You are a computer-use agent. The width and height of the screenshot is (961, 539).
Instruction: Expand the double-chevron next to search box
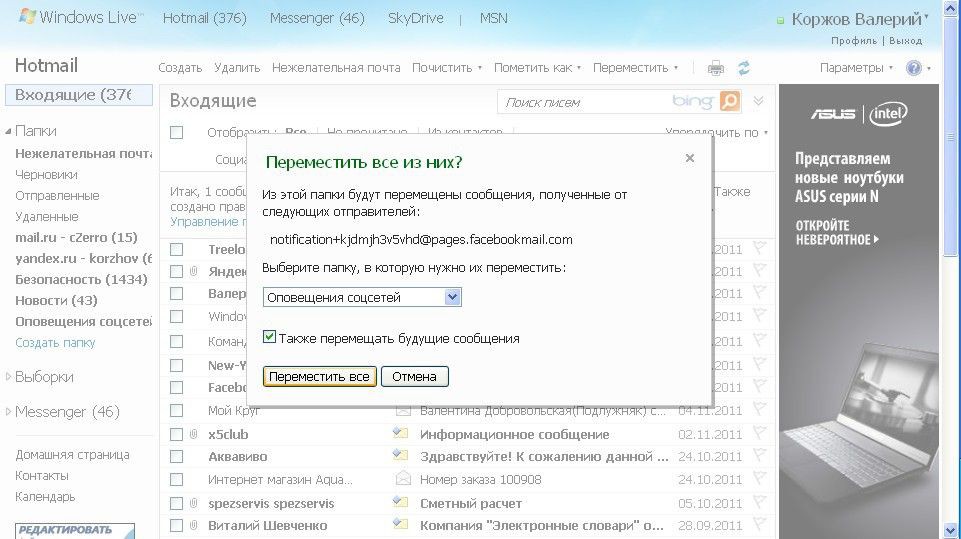758,101
